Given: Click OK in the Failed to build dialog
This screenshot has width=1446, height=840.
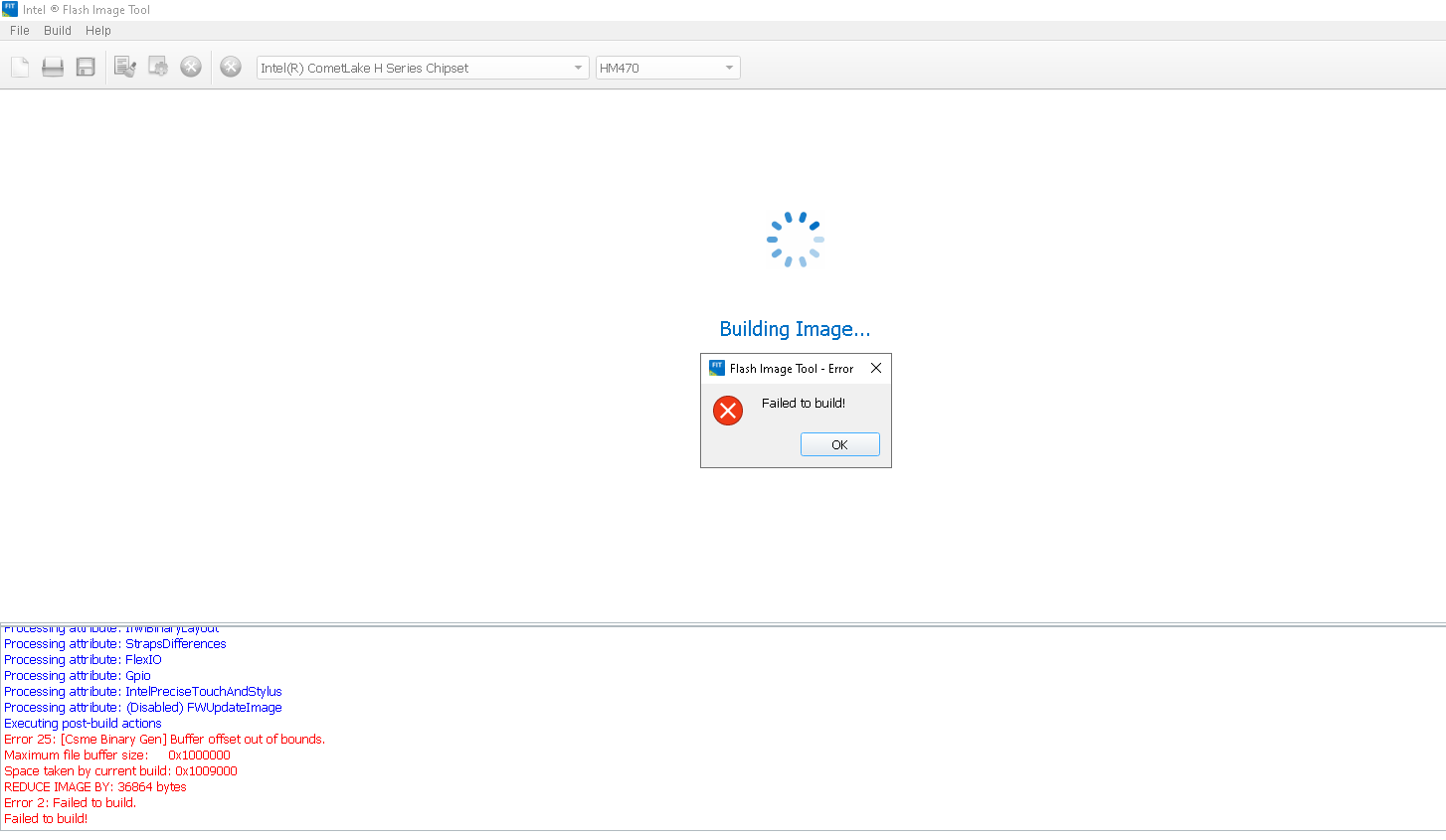Looking at the screenshot, I should click(840, 444).
